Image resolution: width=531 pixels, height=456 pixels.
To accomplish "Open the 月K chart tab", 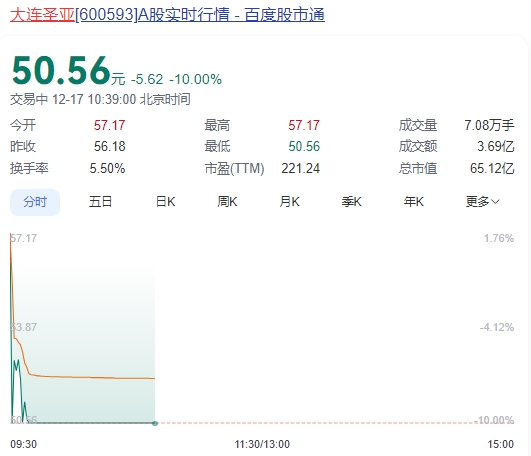I will click(289, 202).
